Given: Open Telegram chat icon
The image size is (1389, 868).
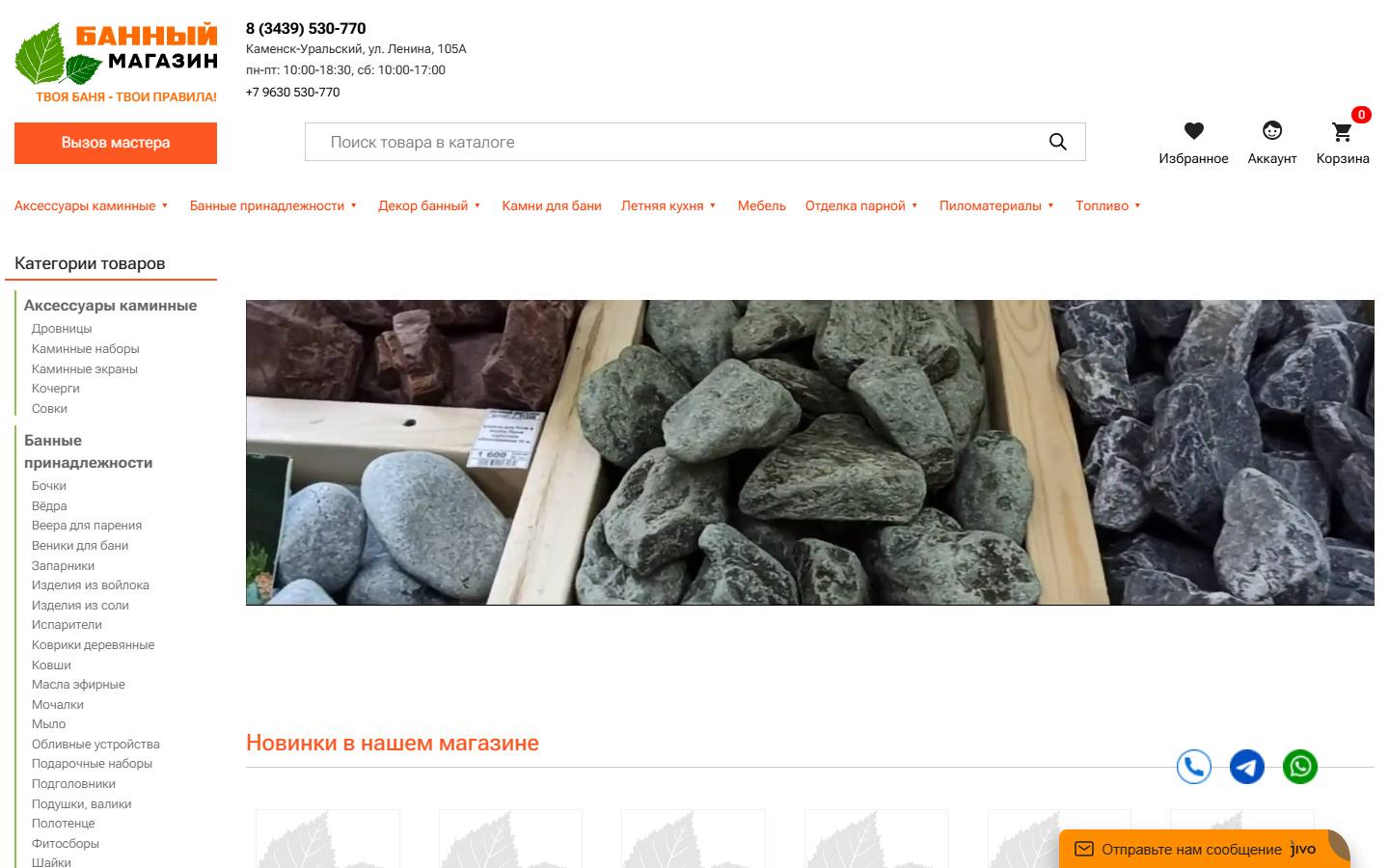Looking at the screenshot, I should [1247, 767].
